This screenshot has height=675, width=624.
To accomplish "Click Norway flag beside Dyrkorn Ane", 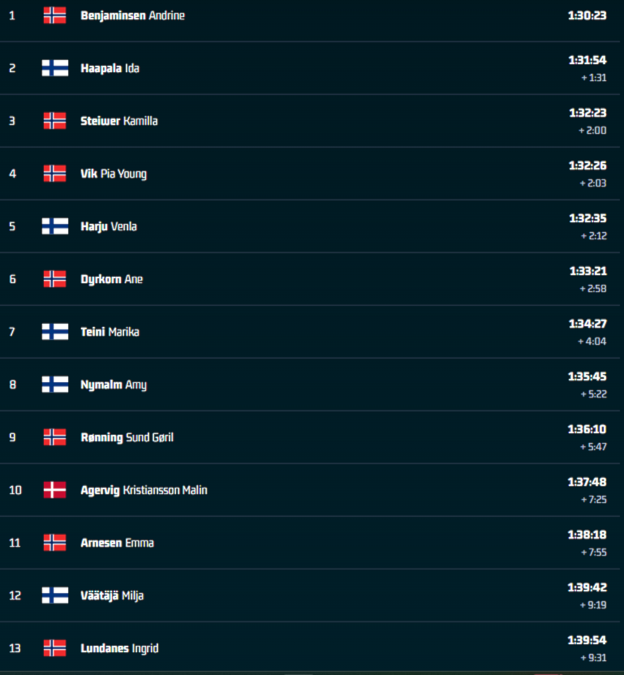I will [x=55, y=279].
